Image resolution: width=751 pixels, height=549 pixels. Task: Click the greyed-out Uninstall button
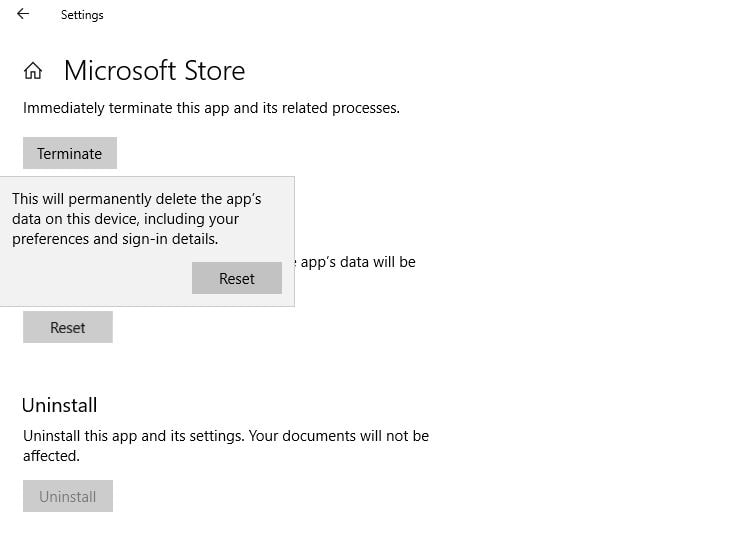pyautogui.click(x=68, y=496)
